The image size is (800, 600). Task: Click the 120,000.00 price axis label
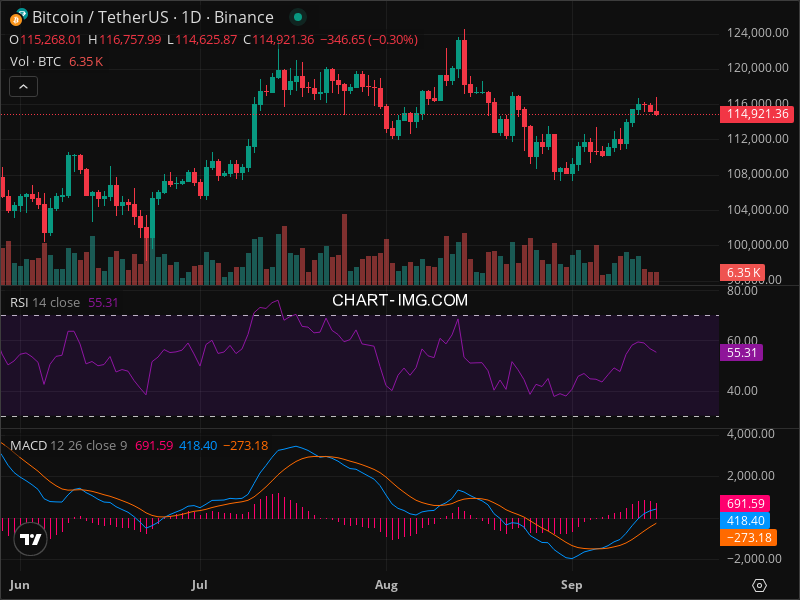[x=758, y=68]
